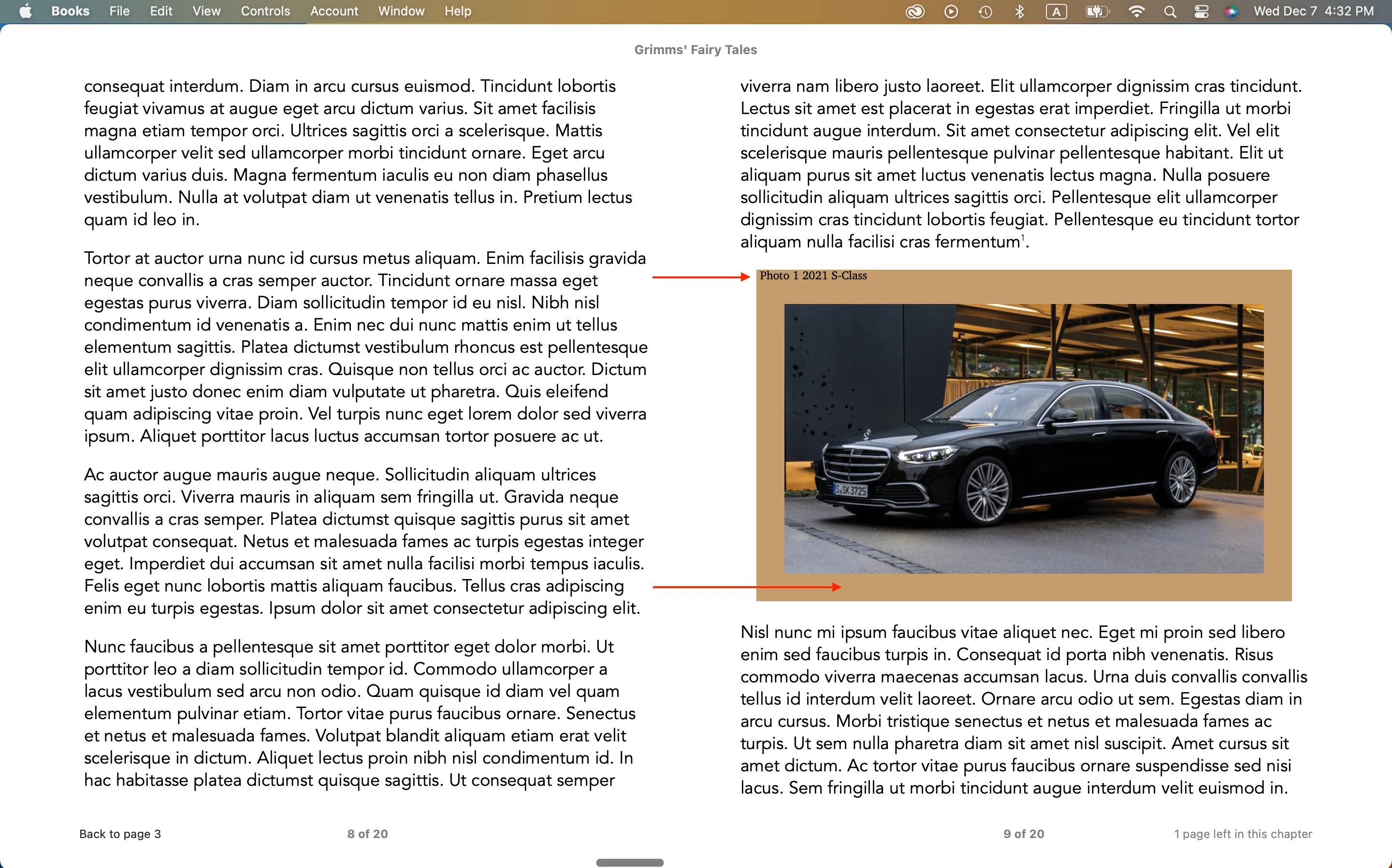
Task: Open the Apple menu
Action: (x=25, y=12)
